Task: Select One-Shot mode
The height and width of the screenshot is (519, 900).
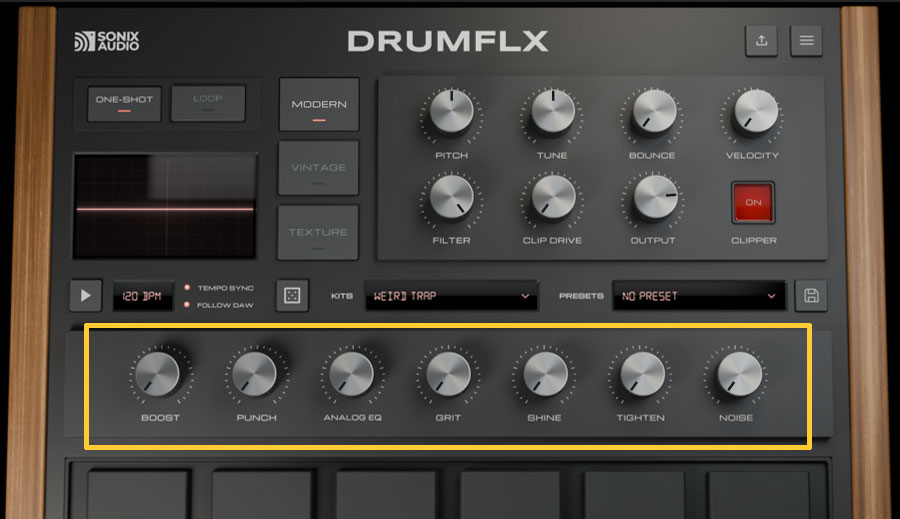Action: [x=124, y=103]
